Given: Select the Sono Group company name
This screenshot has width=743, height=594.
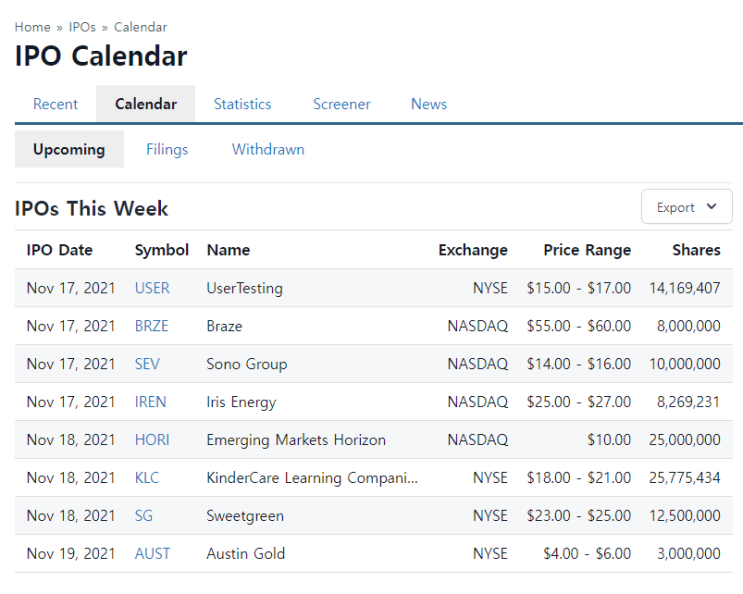Looking at the screenshot, I should [x=247, y=364].
